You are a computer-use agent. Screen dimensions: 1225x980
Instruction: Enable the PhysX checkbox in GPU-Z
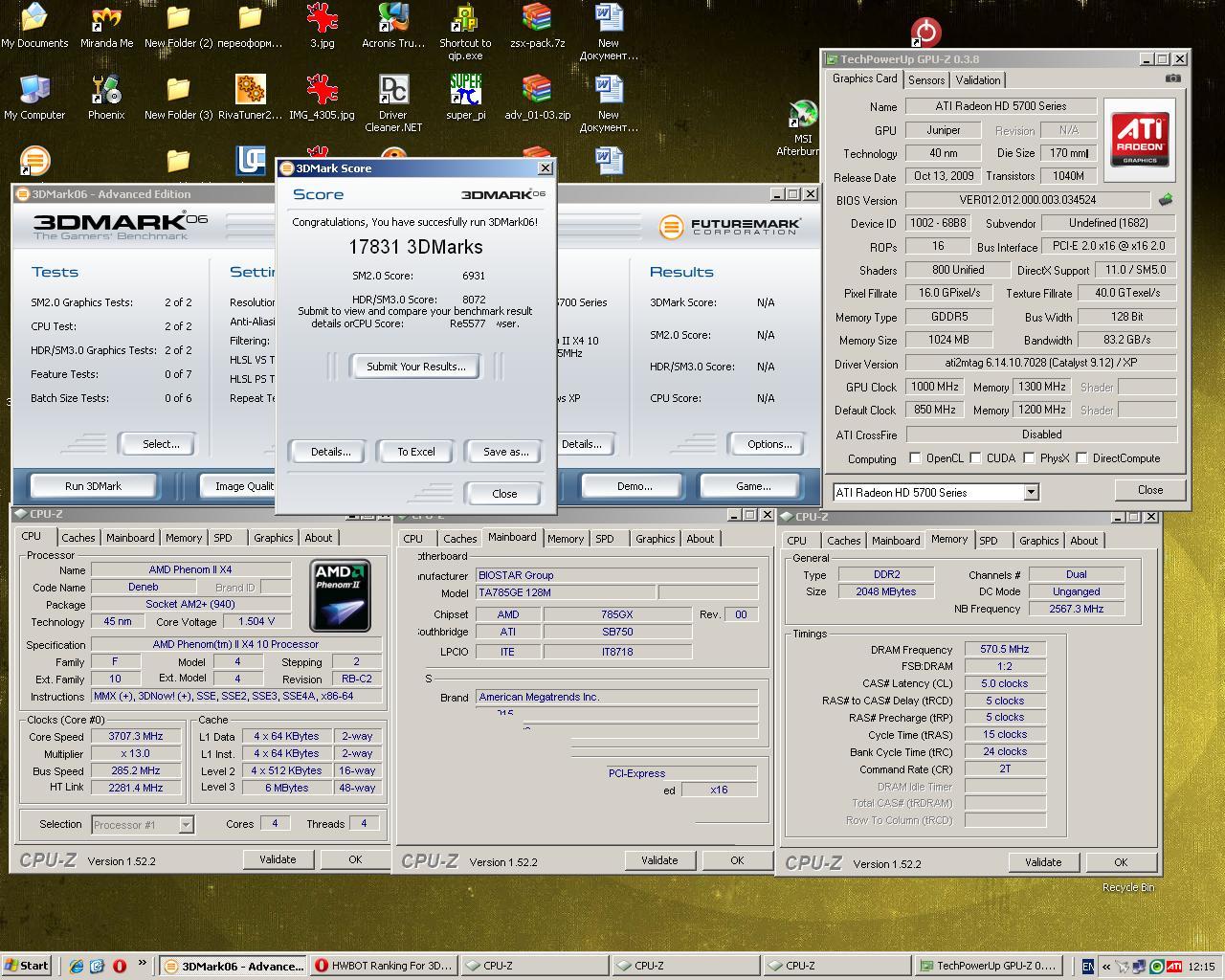(1029, 458)
